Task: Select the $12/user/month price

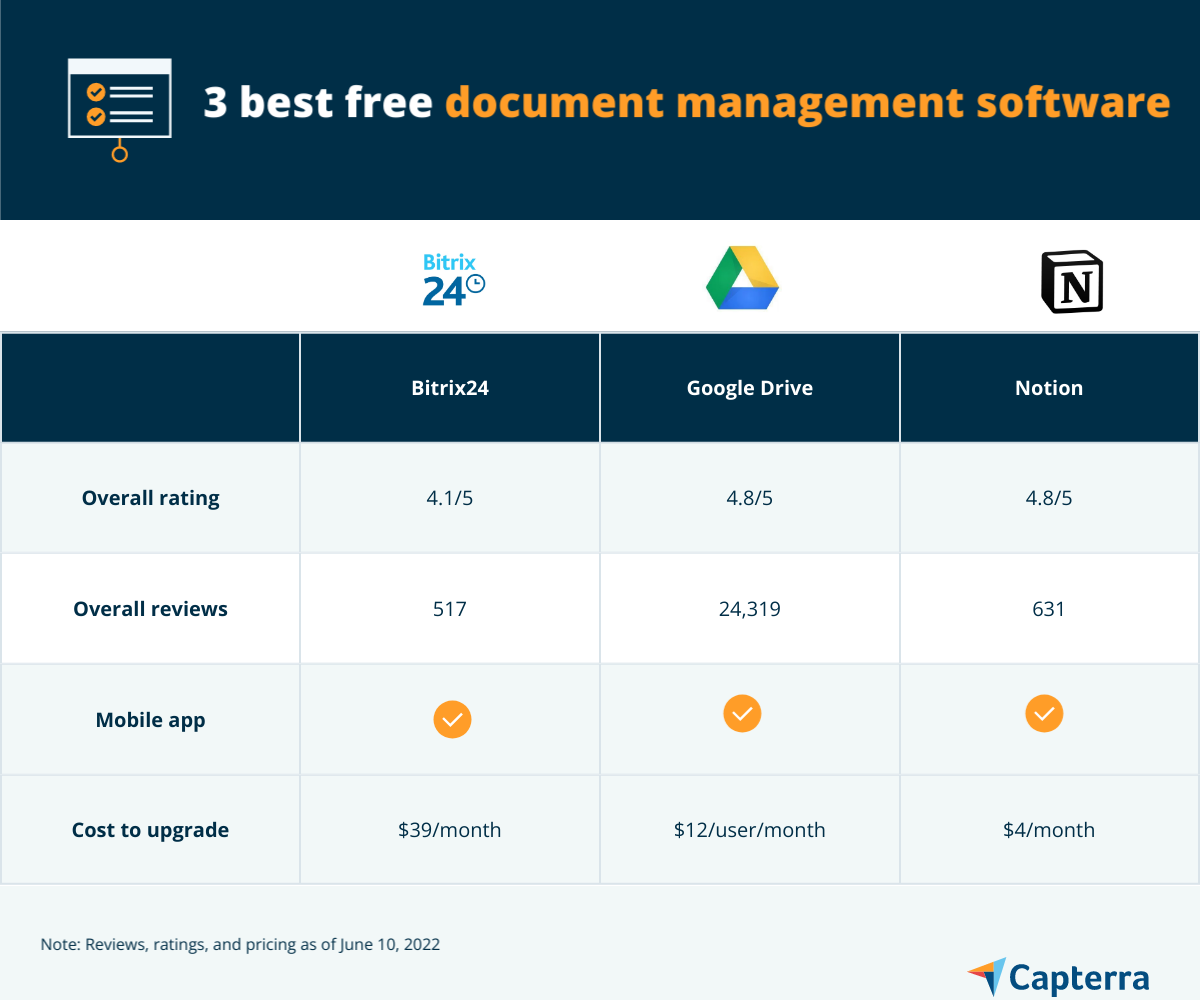Action: pyautogui.click(x=750, y=830)
